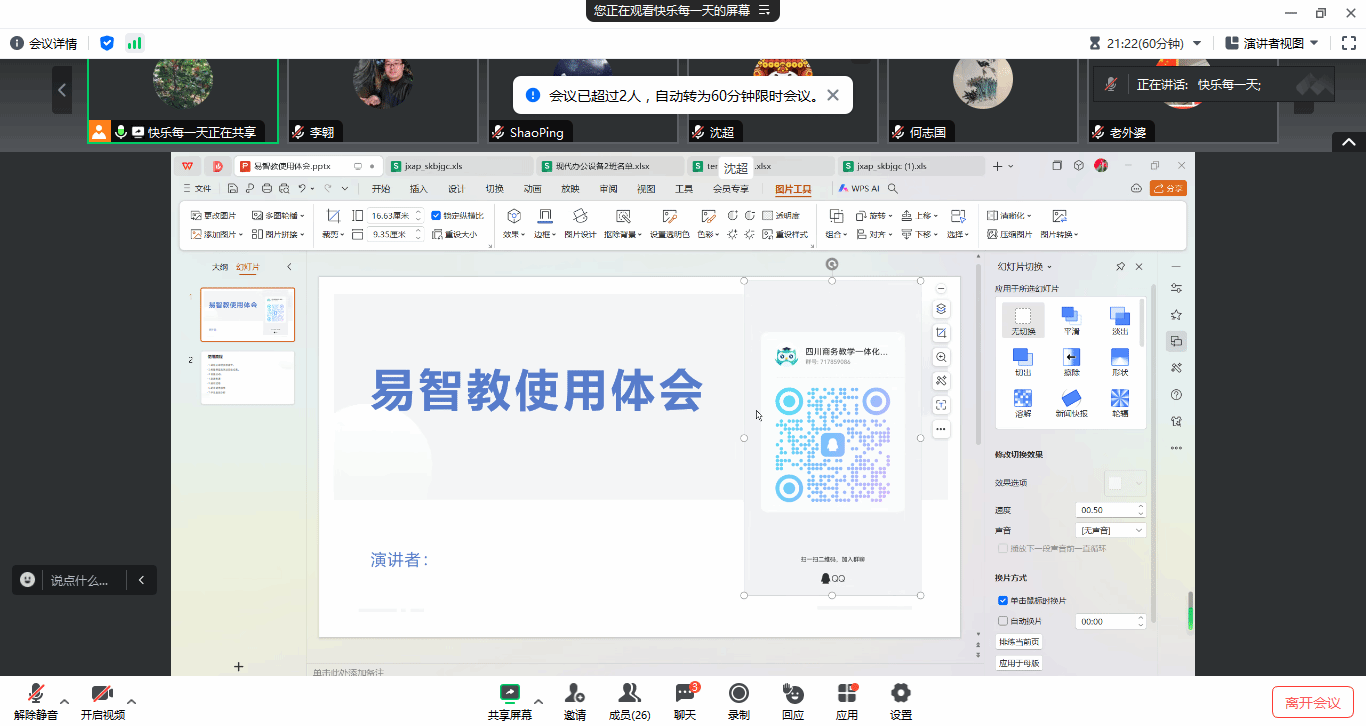Screen dimensions: 1366x726
Task: Toggle 单击鼠标时换片 checkbox
Action: (1003, 600)
